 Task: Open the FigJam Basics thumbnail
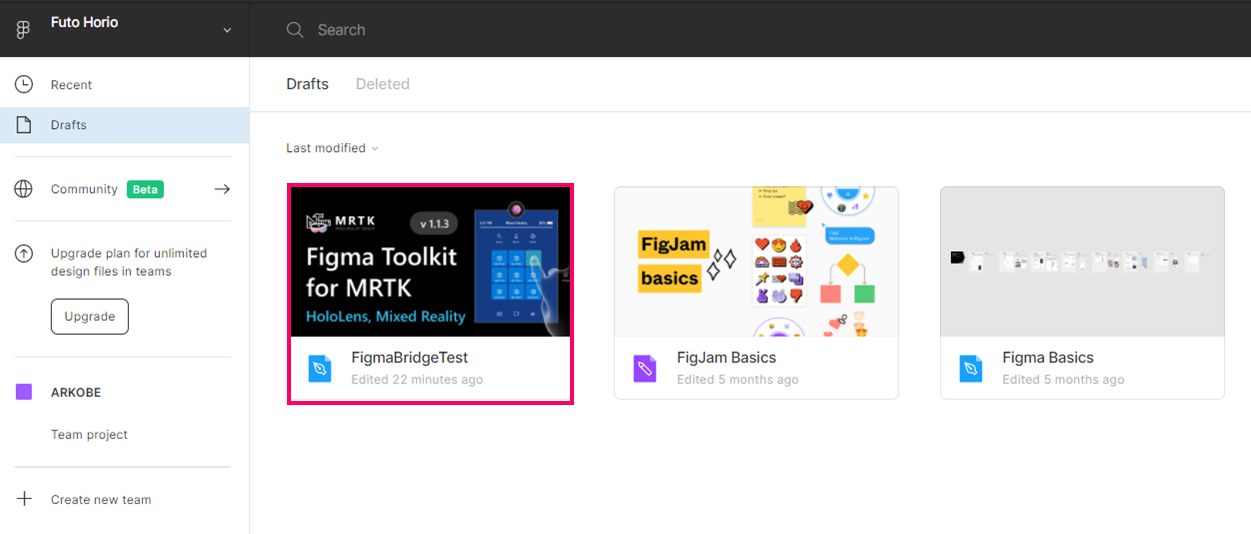[x=756, y=261]
